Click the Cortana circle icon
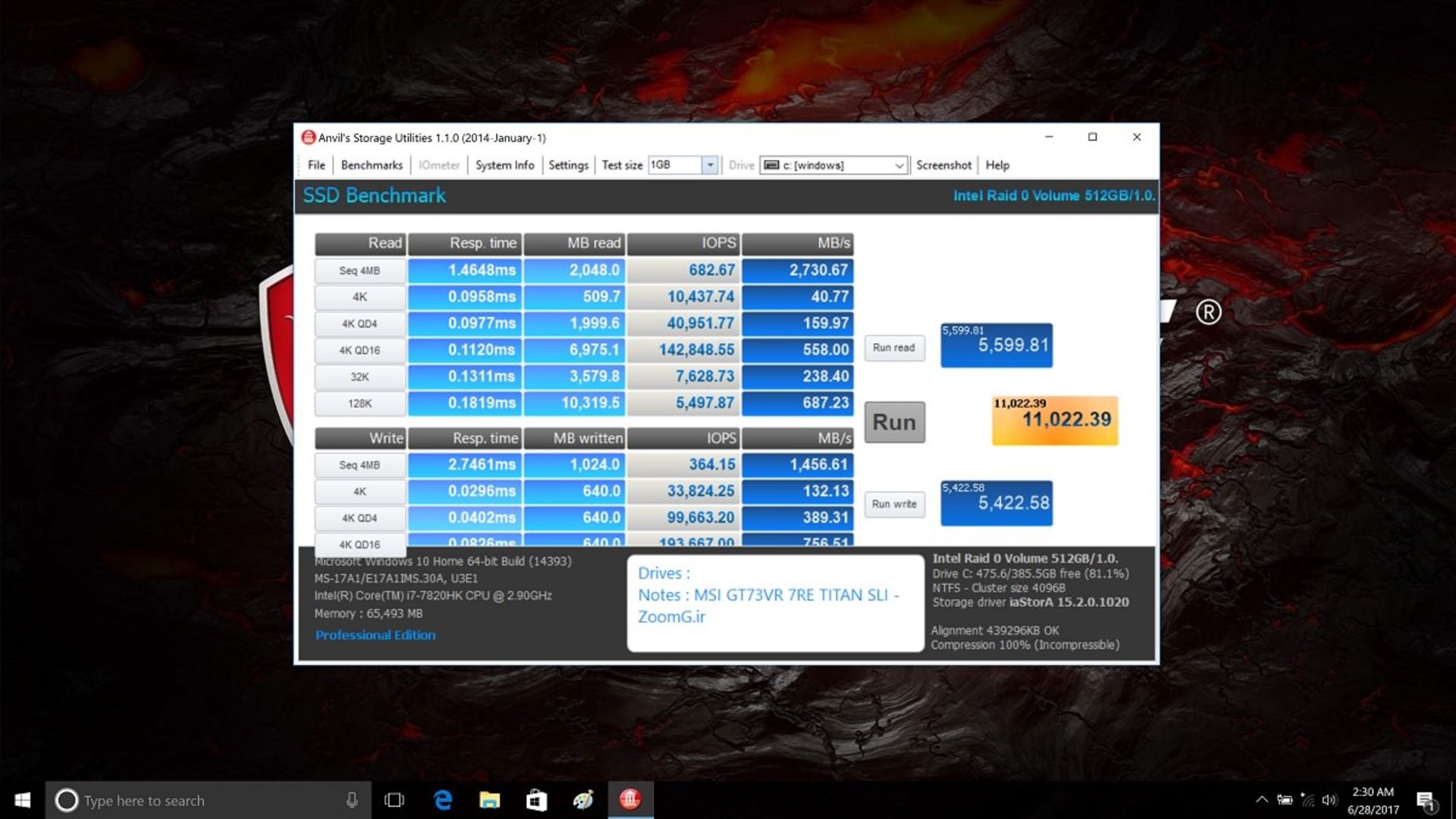Image resolution: width=1456 pixels, height=819 pixels. [x=67, y=800]
